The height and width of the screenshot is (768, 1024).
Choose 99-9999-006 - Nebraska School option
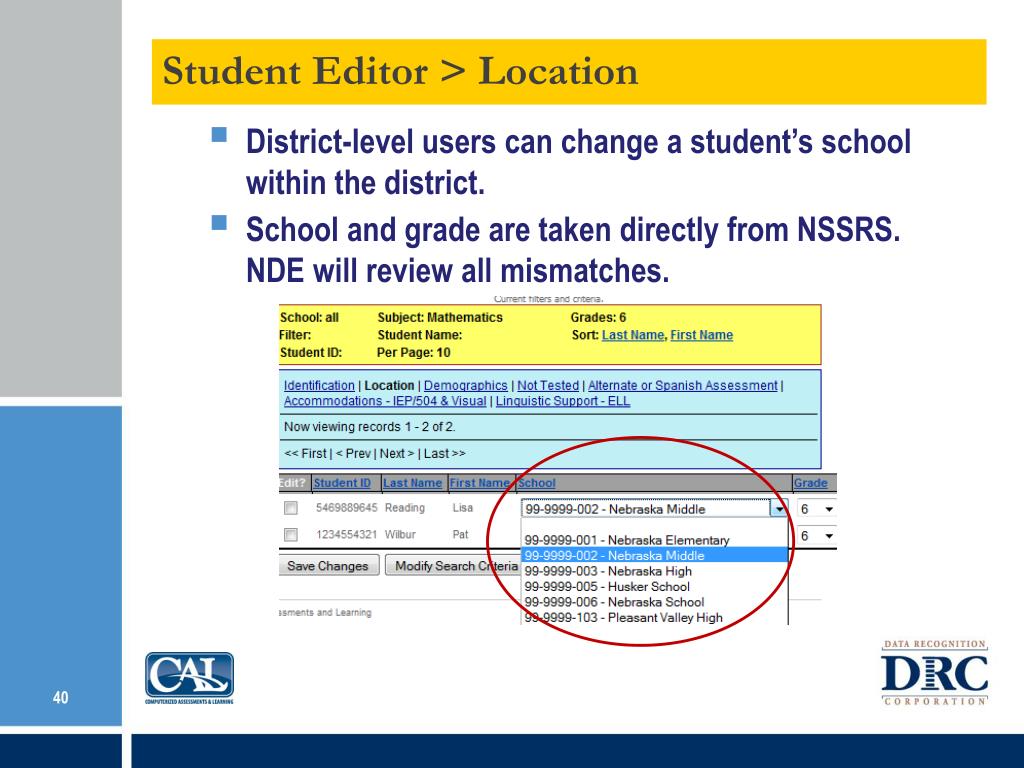pyautogui.click(x=614, y=602)
